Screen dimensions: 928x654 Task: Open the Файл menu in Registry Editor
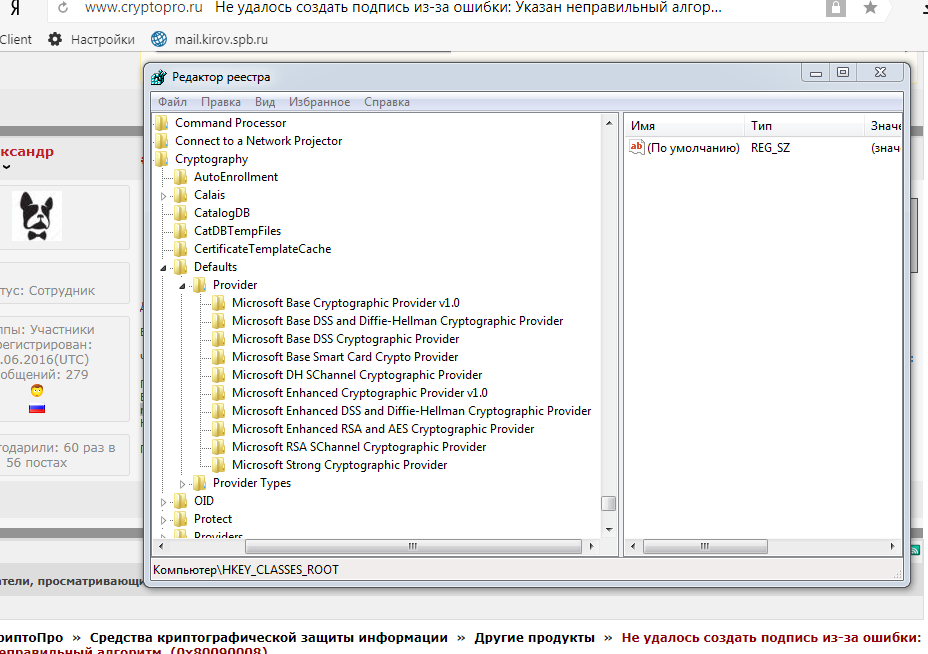[172, 102]
